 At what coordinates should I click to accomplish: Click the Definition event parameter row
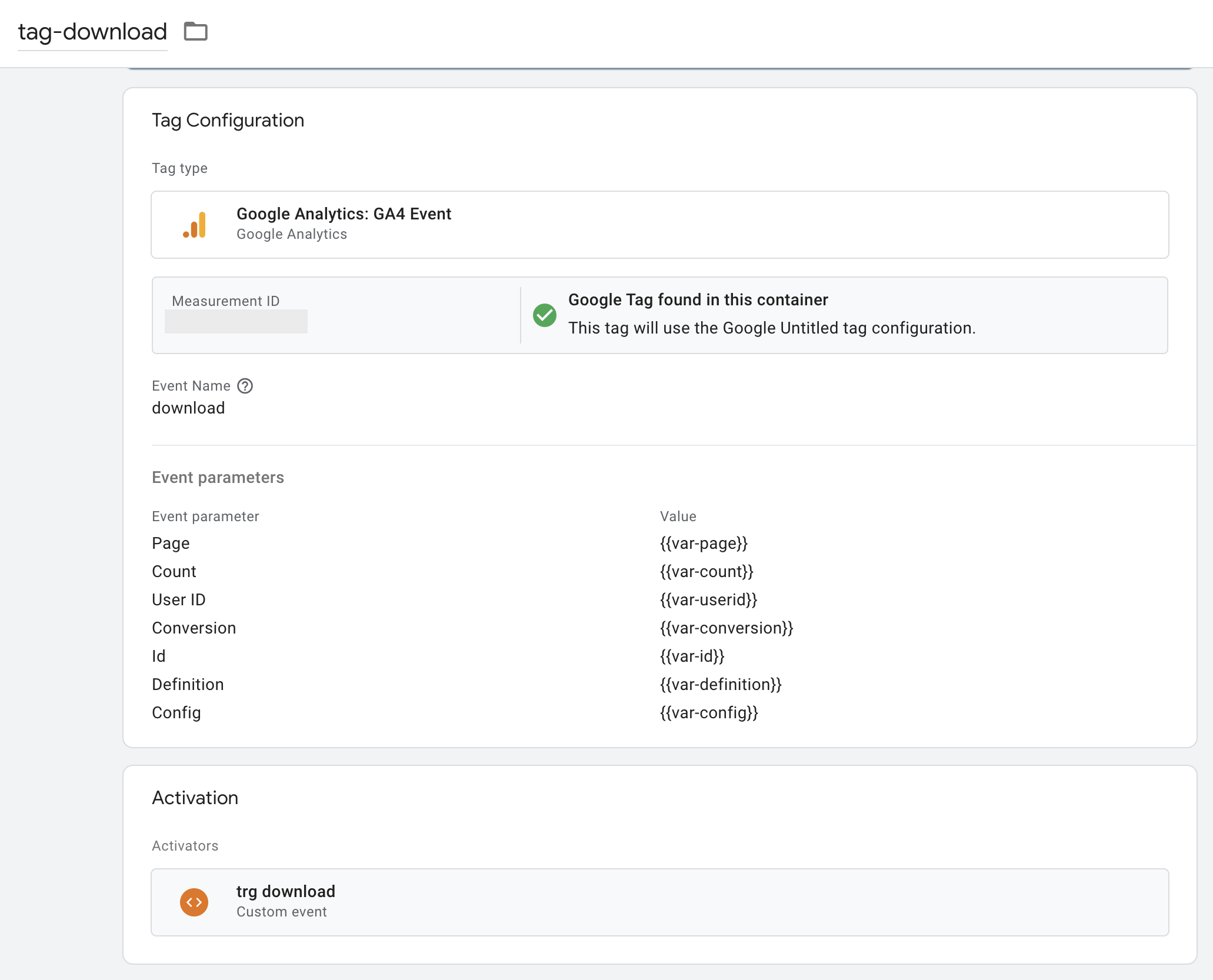pos(188,685)
